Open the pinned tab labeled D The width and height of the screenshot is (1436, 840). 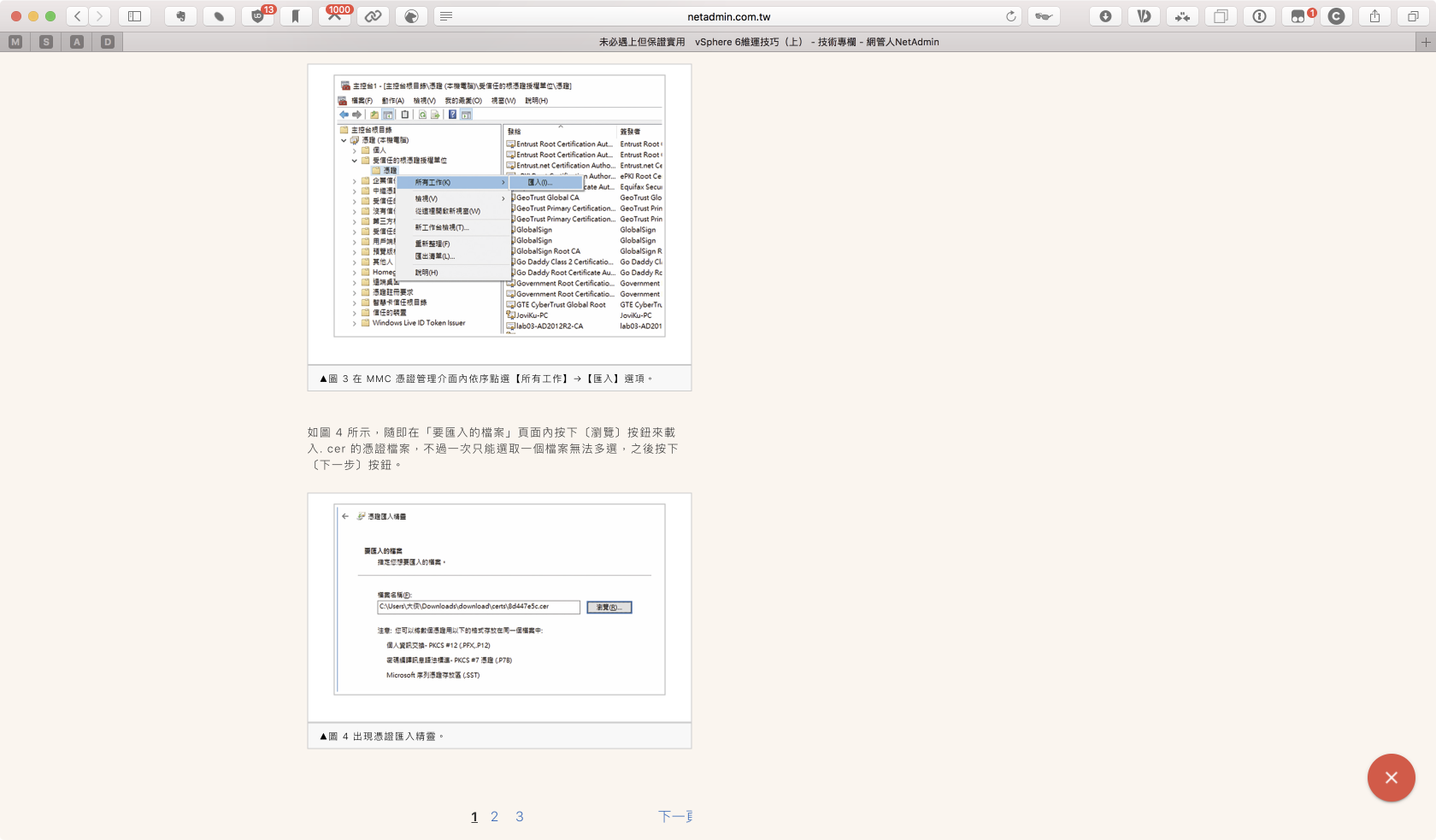tap(108, 42)
